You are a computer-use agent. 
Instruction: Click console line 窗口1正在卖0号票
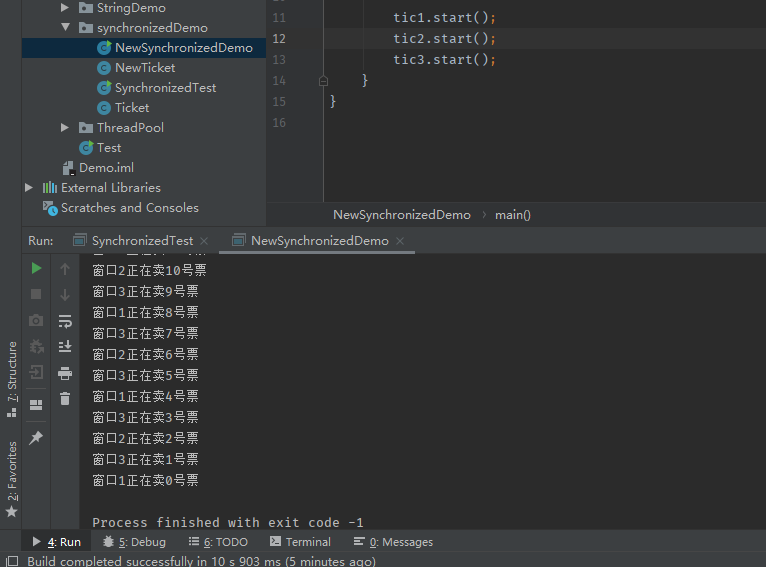[x=146, y=480]
